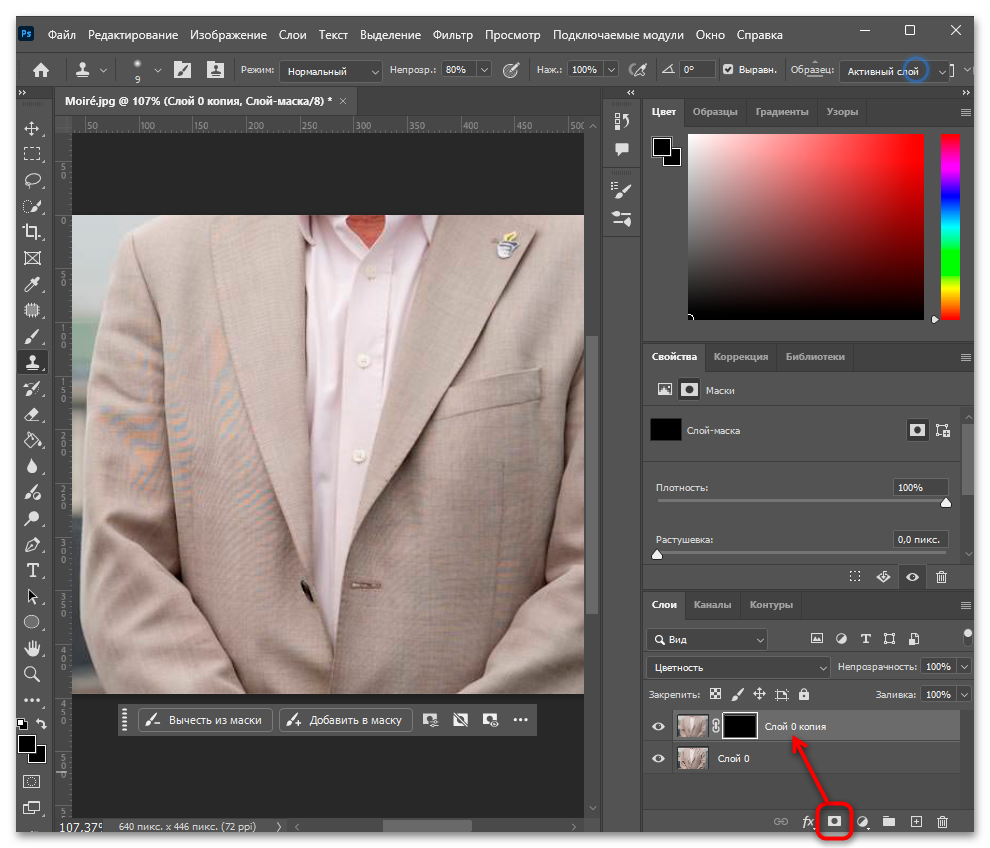
Task: Activate the Eyedropper tool
Action: (32, 284)
